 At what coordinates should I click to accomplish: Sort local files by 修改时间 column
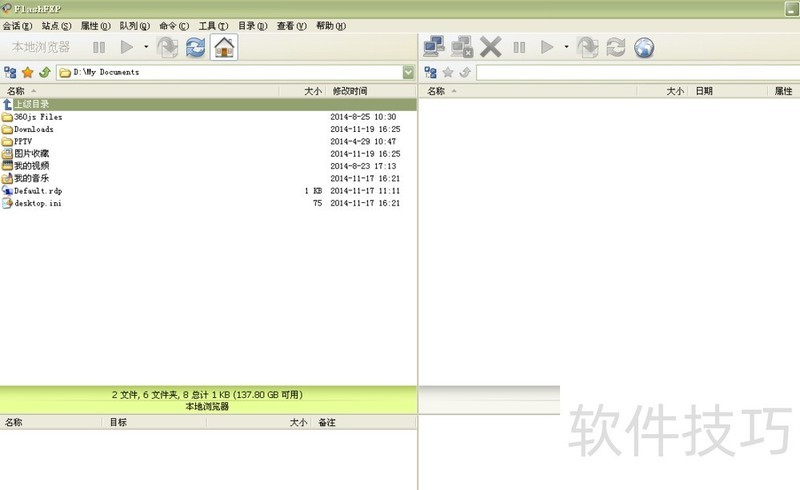click(x=371, y=91)
